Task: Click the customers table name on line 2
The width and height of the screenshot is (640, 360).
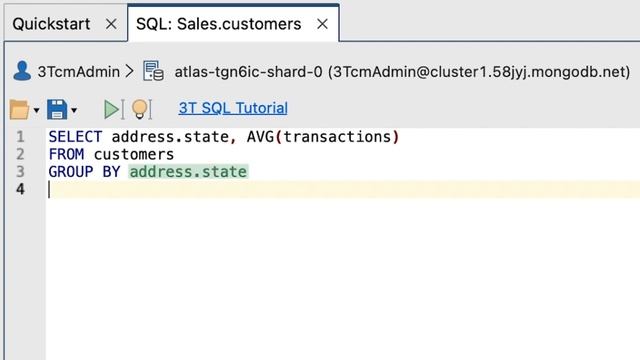Action: pyautogui.click(x=134, y=154)
